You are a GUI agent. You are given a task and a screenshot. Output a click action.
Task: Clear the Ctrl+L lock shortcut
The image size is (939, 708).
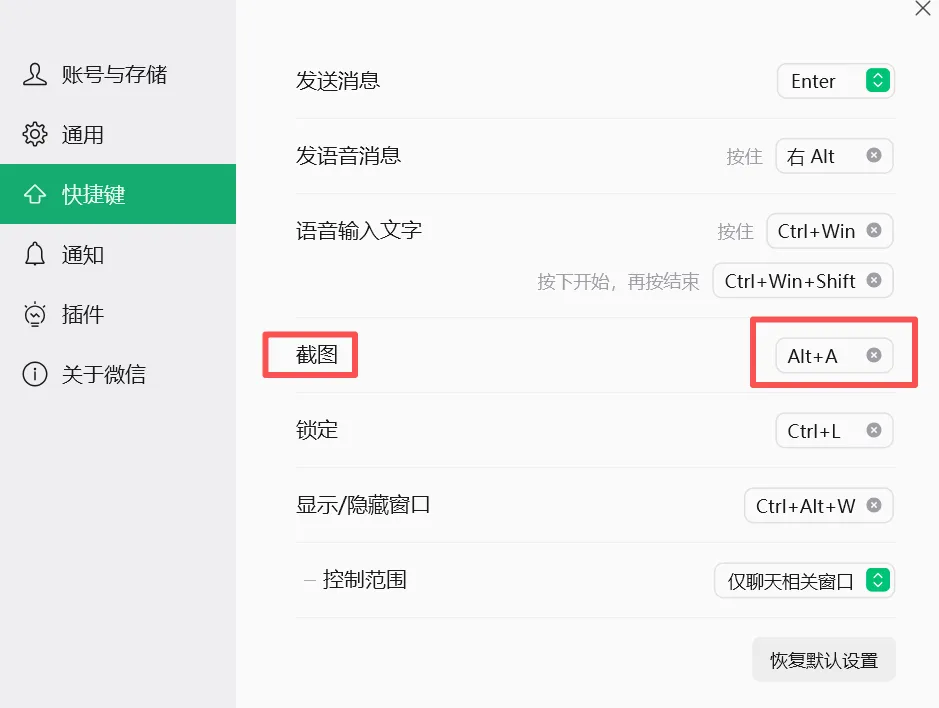[874, 431]
